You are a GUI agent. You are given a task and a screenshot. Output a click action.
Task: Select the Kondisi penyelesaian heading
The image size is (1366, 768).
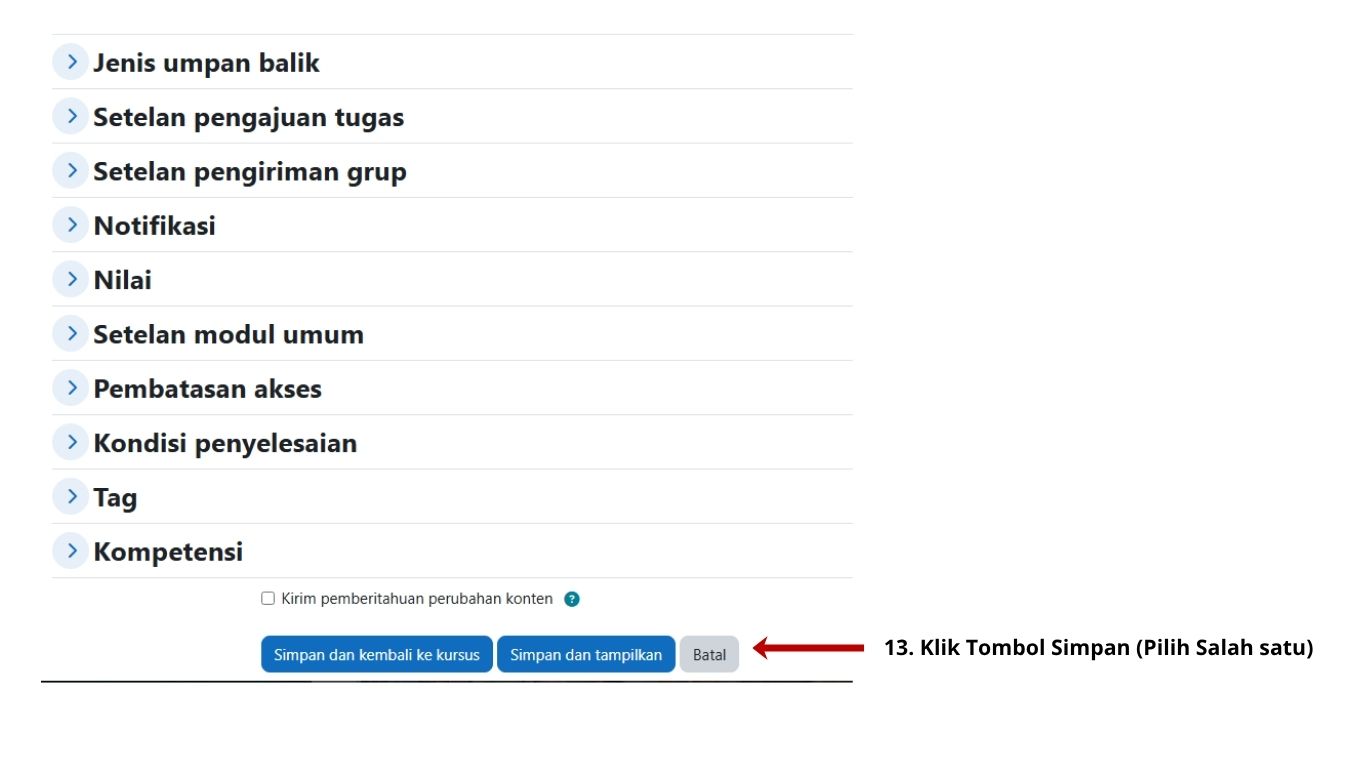(225, 443)
